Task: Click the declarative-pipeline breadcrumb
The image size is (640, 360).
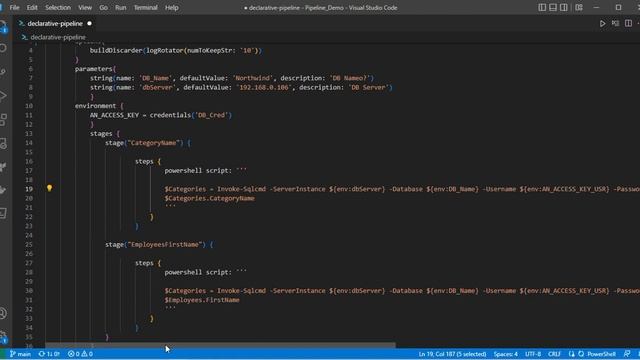Action: pos(58,37)
